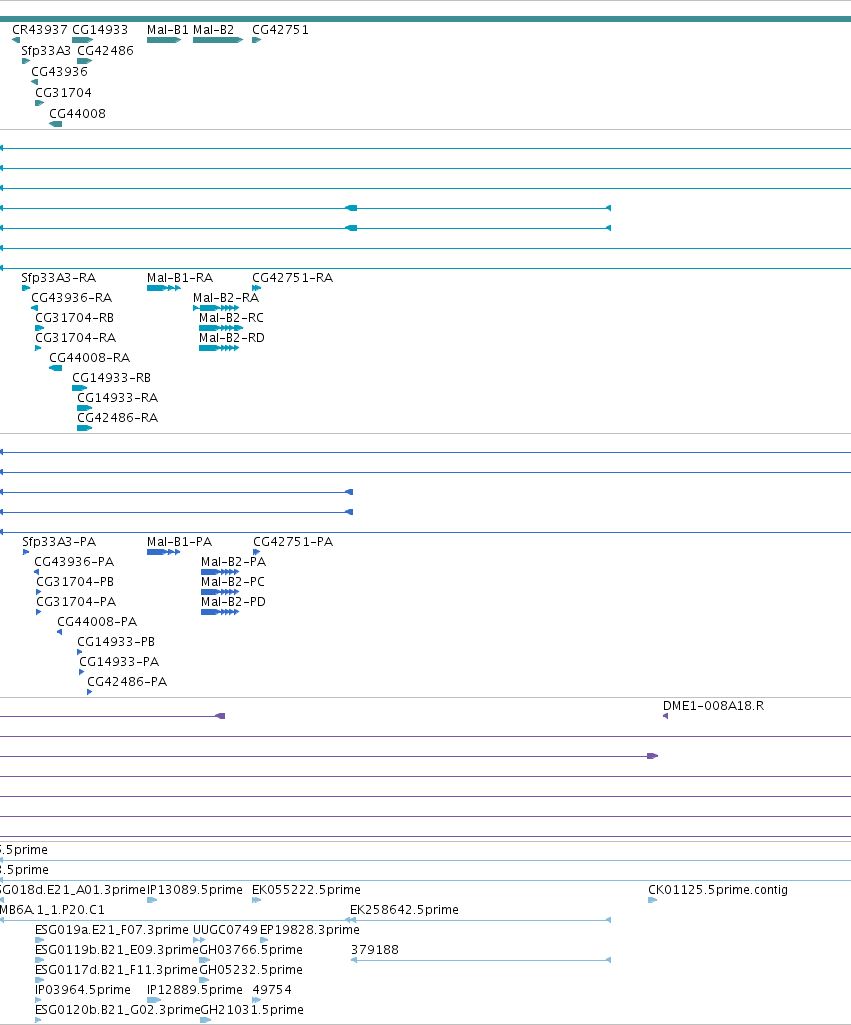Viewport: 851px width, 1025px height.
Task: Select the GH21031.5prime EST label
Action: pos(252,1010)
